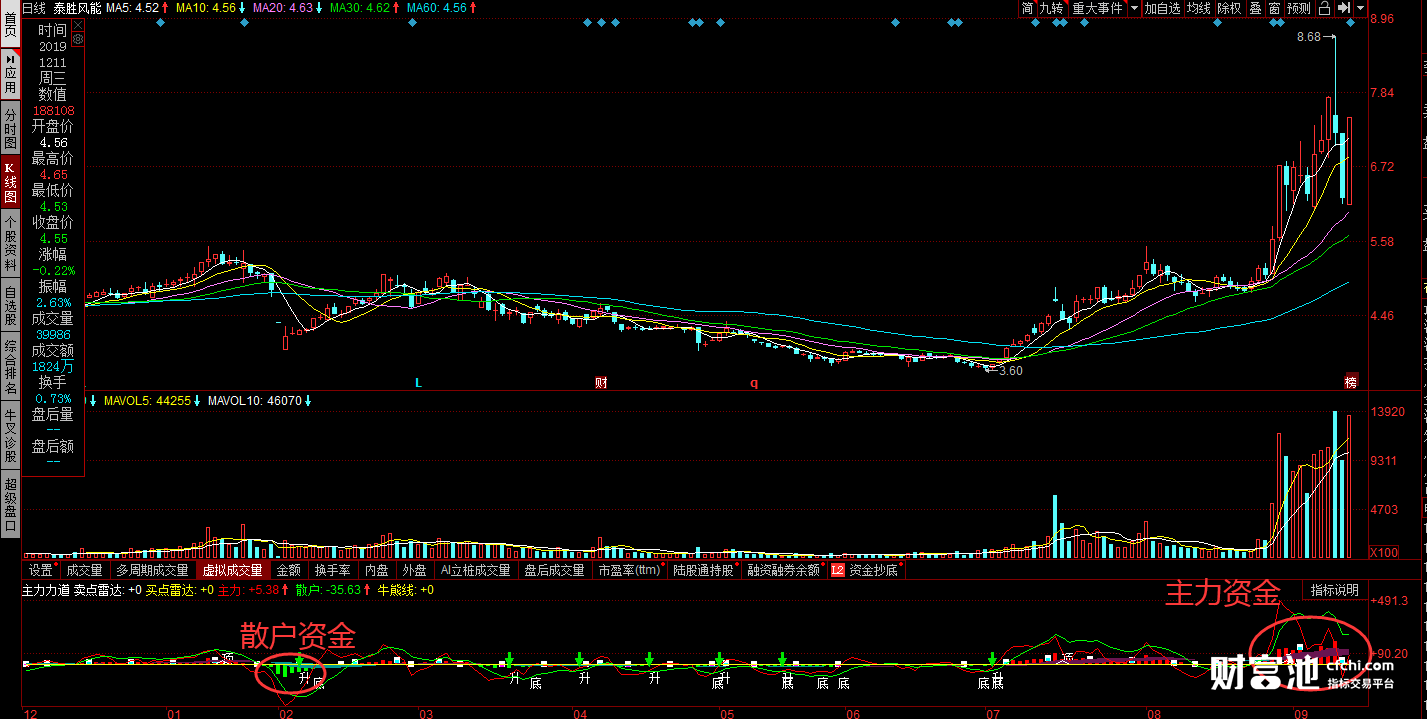
Task: Open dropdown next to jump-to-end arrow
Action: point(1360,8)
